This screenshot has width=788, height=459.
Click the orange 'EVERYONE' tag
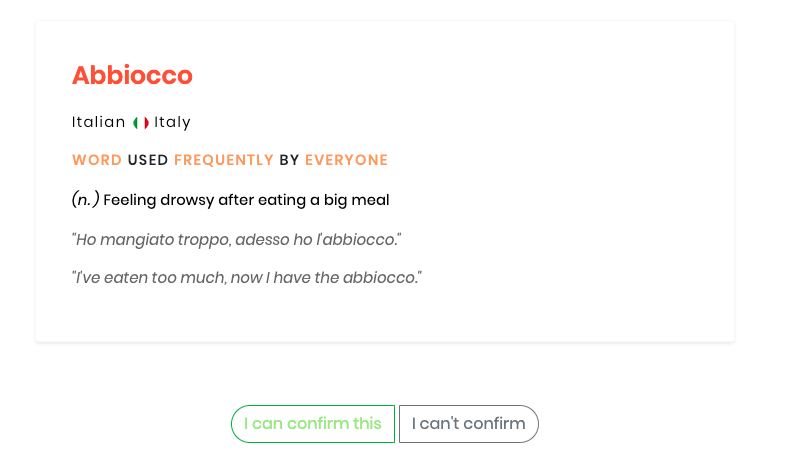(x=346, y=160)
